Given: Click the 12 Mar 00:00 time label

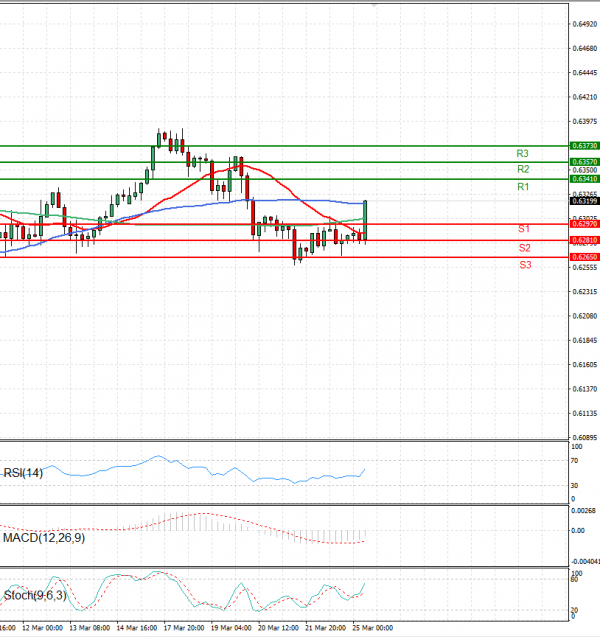Looking at the screenshot, I should [x=42, y=628].
